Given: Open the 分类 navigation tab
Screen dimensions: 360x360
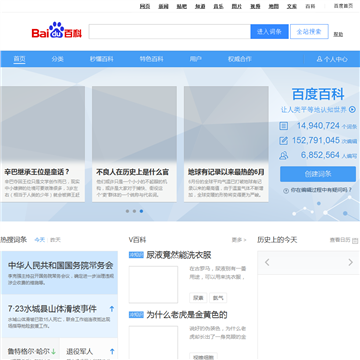Looking at the screenshot, I should tap(58, 59).
